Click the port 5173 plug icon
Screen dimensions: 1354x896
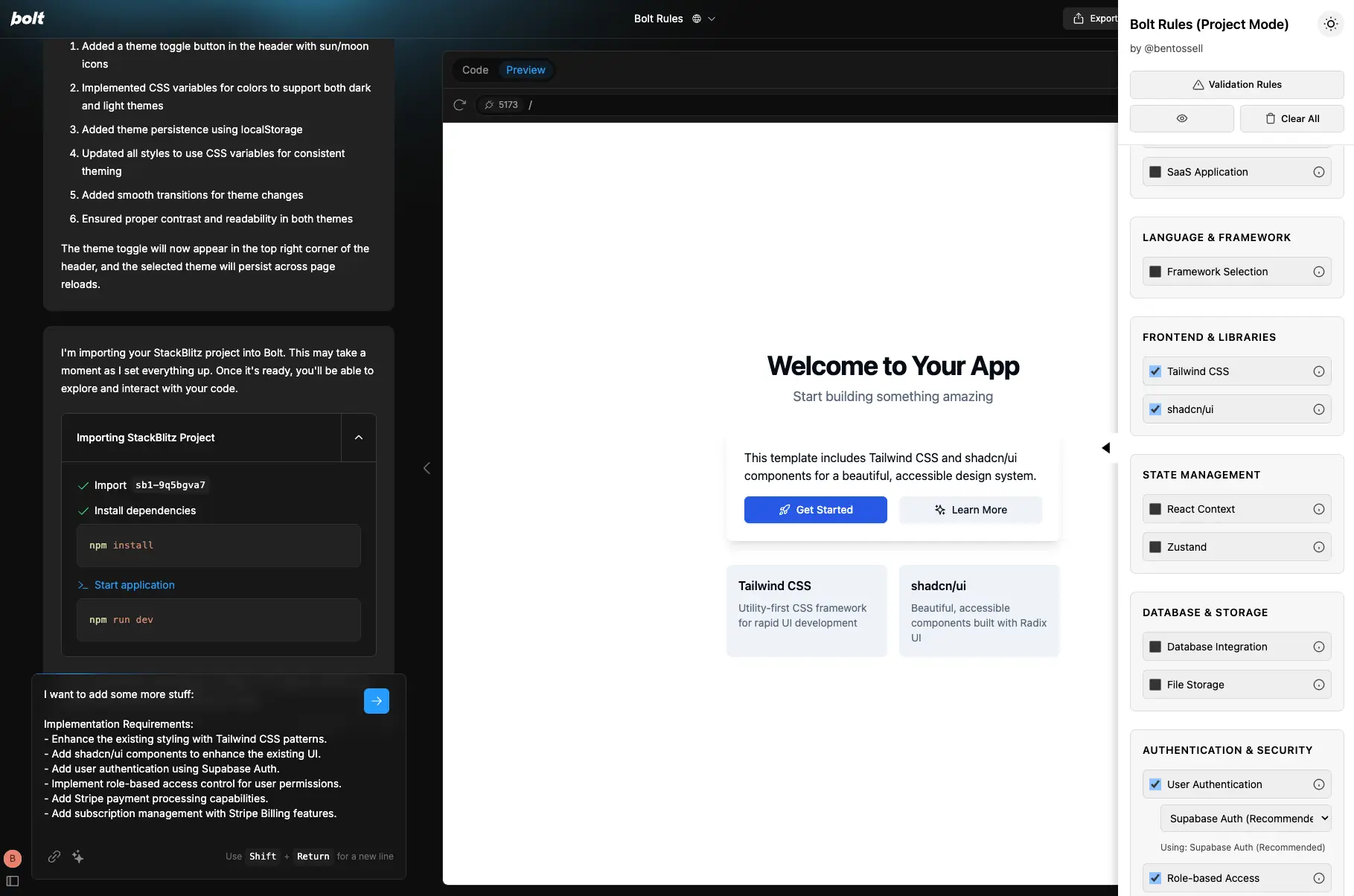(489, 105)
